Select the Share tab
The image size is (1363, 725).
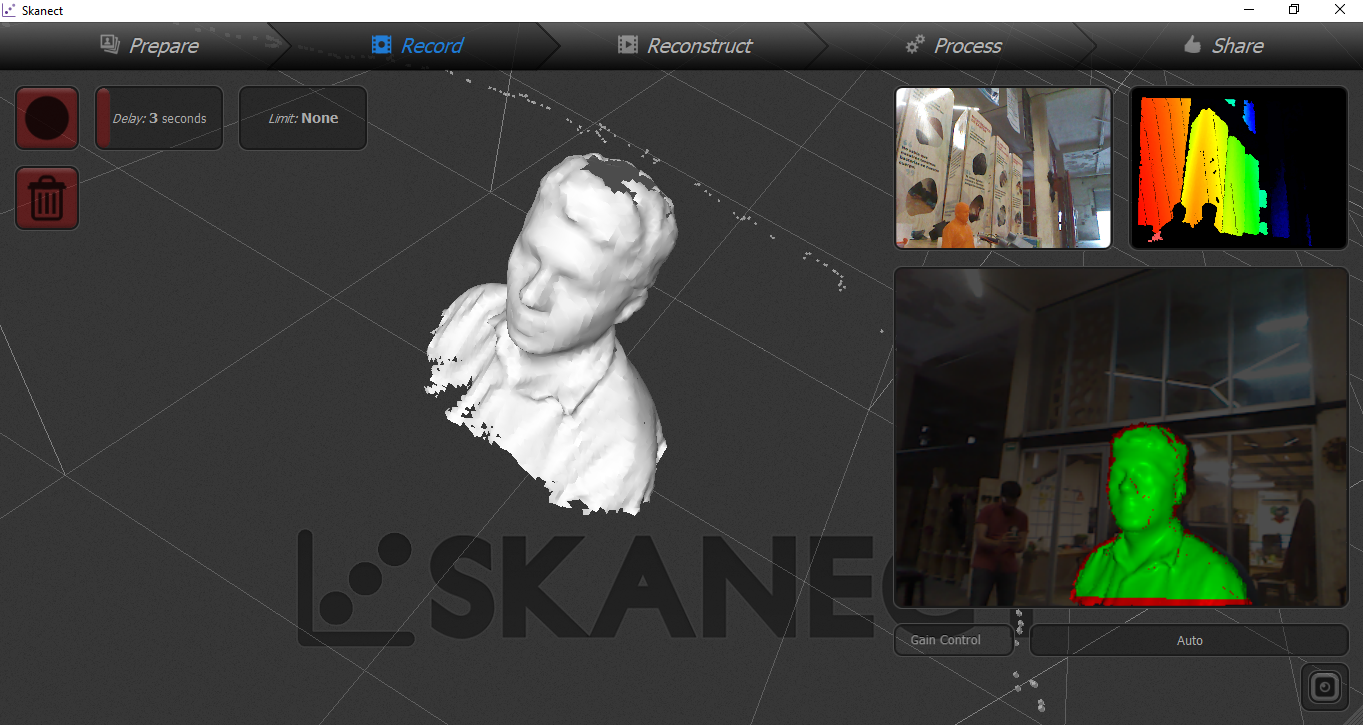1223,45
